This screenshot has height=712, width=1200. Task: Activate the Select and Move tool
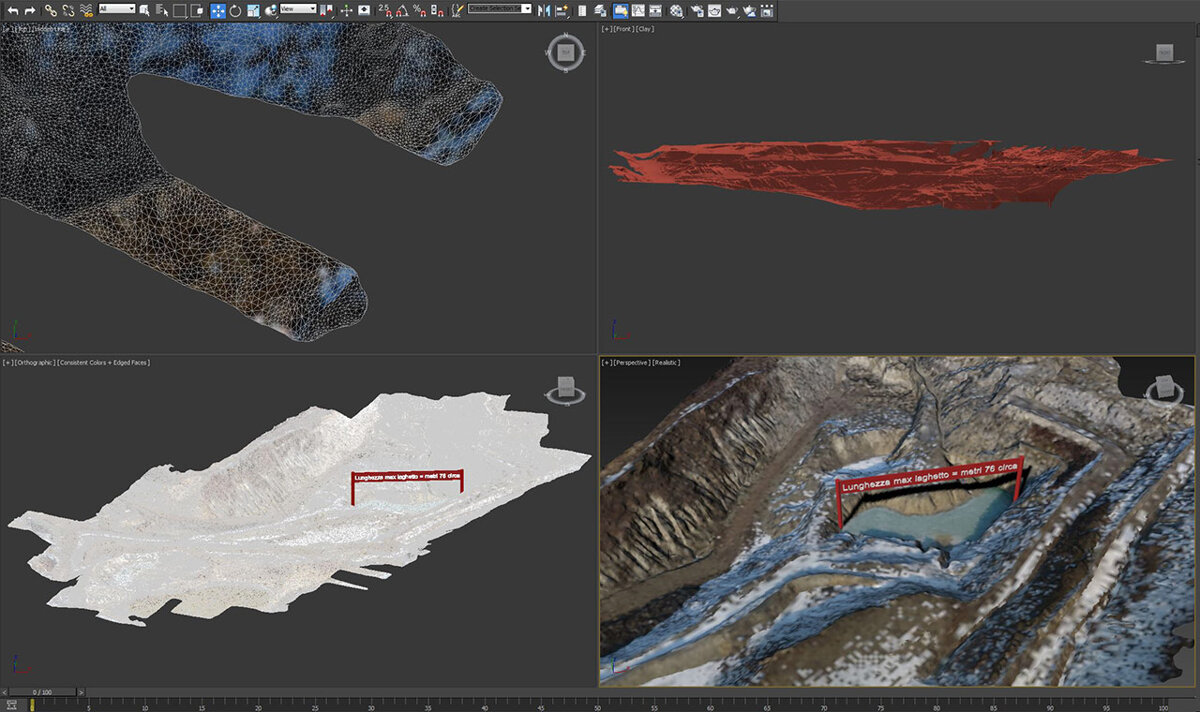218,10
